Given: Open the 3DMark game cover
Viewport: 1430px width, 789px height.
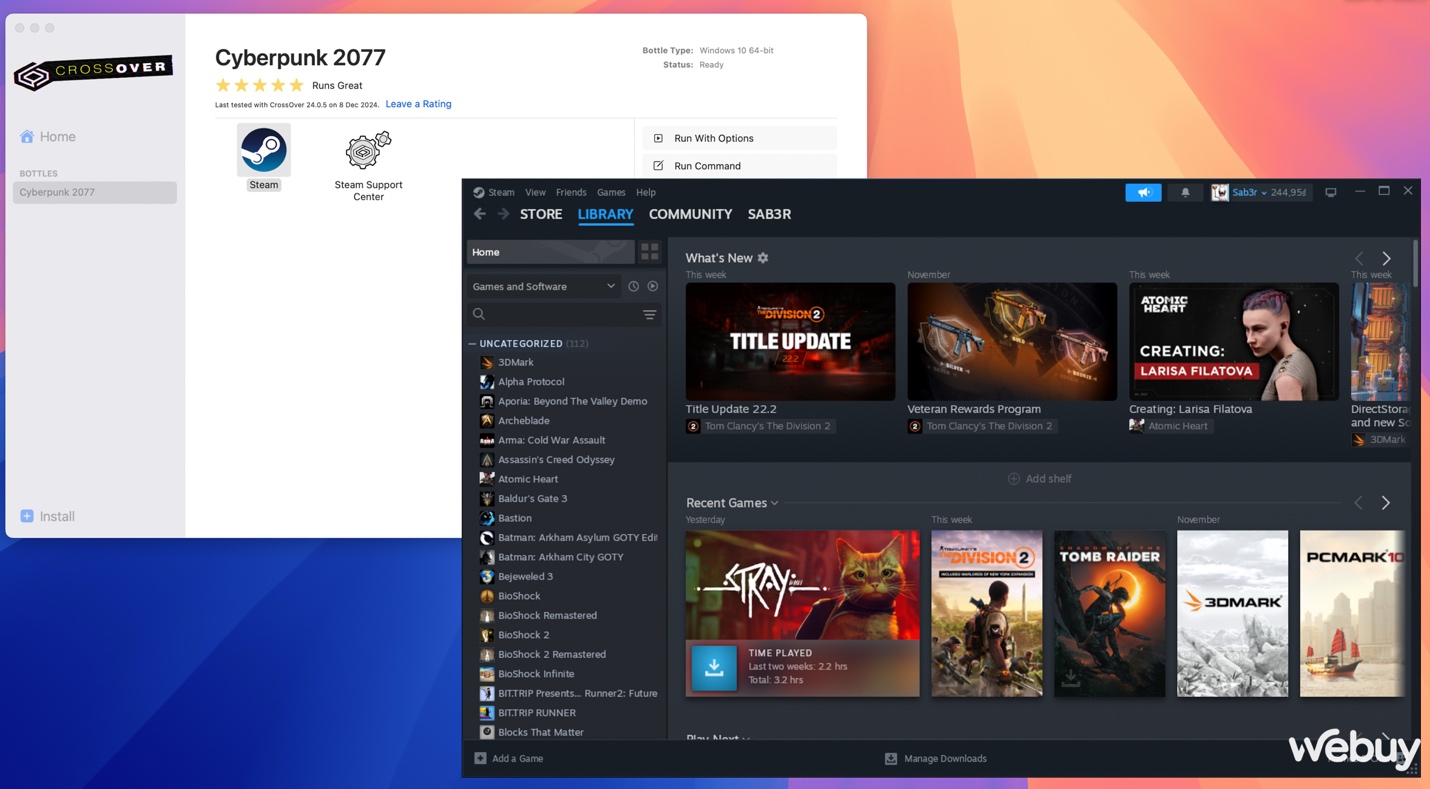Looking at the screenshot, I should 1233,613.
